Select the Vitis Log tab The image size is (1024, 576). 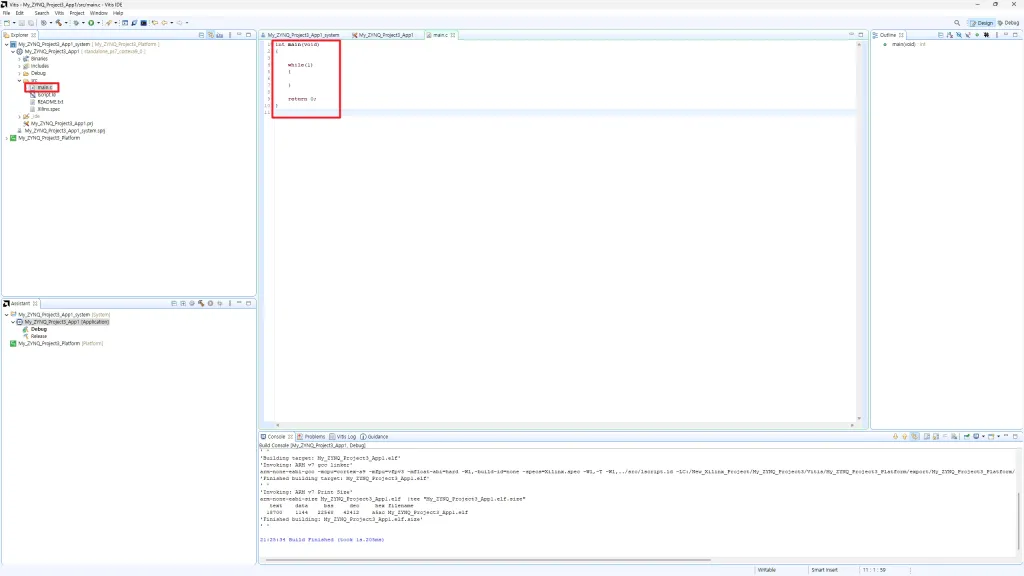(343, 437)
